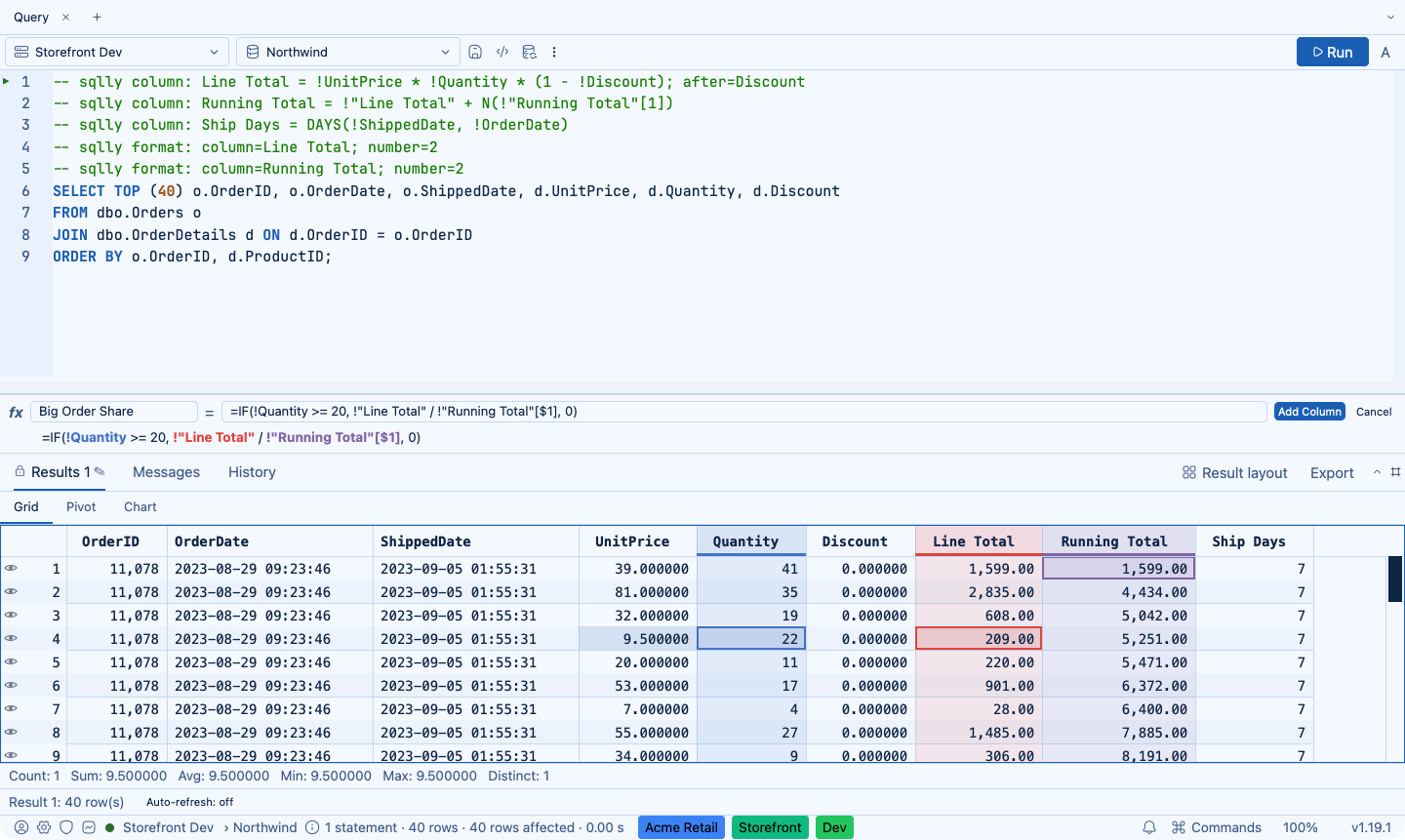Click the 'A' icon right of Run
Screen dimensions: 1405x840
pyautogui.click(x=1385, y=53)
